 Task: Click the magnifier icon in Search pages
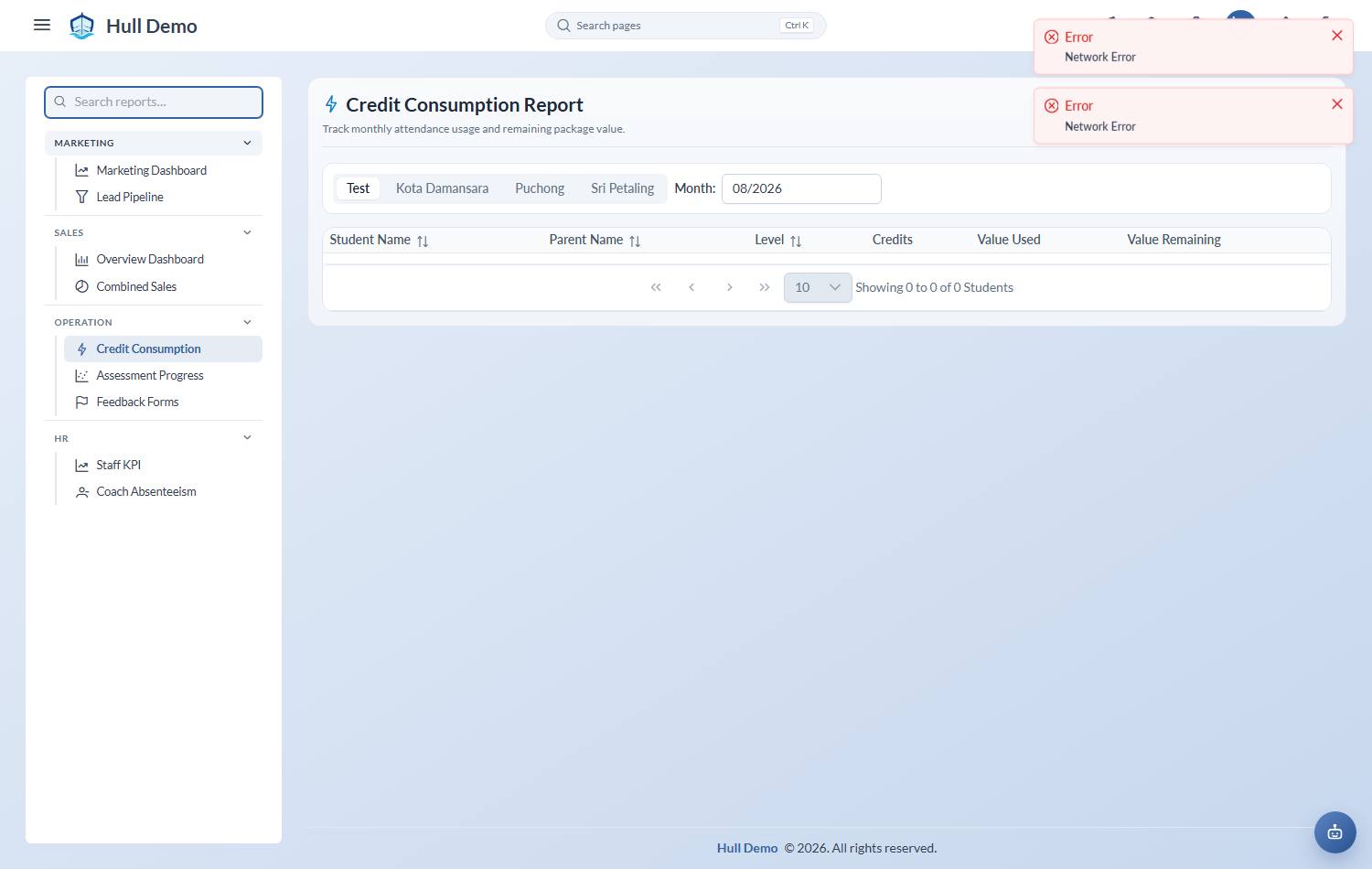click(563, 26)
